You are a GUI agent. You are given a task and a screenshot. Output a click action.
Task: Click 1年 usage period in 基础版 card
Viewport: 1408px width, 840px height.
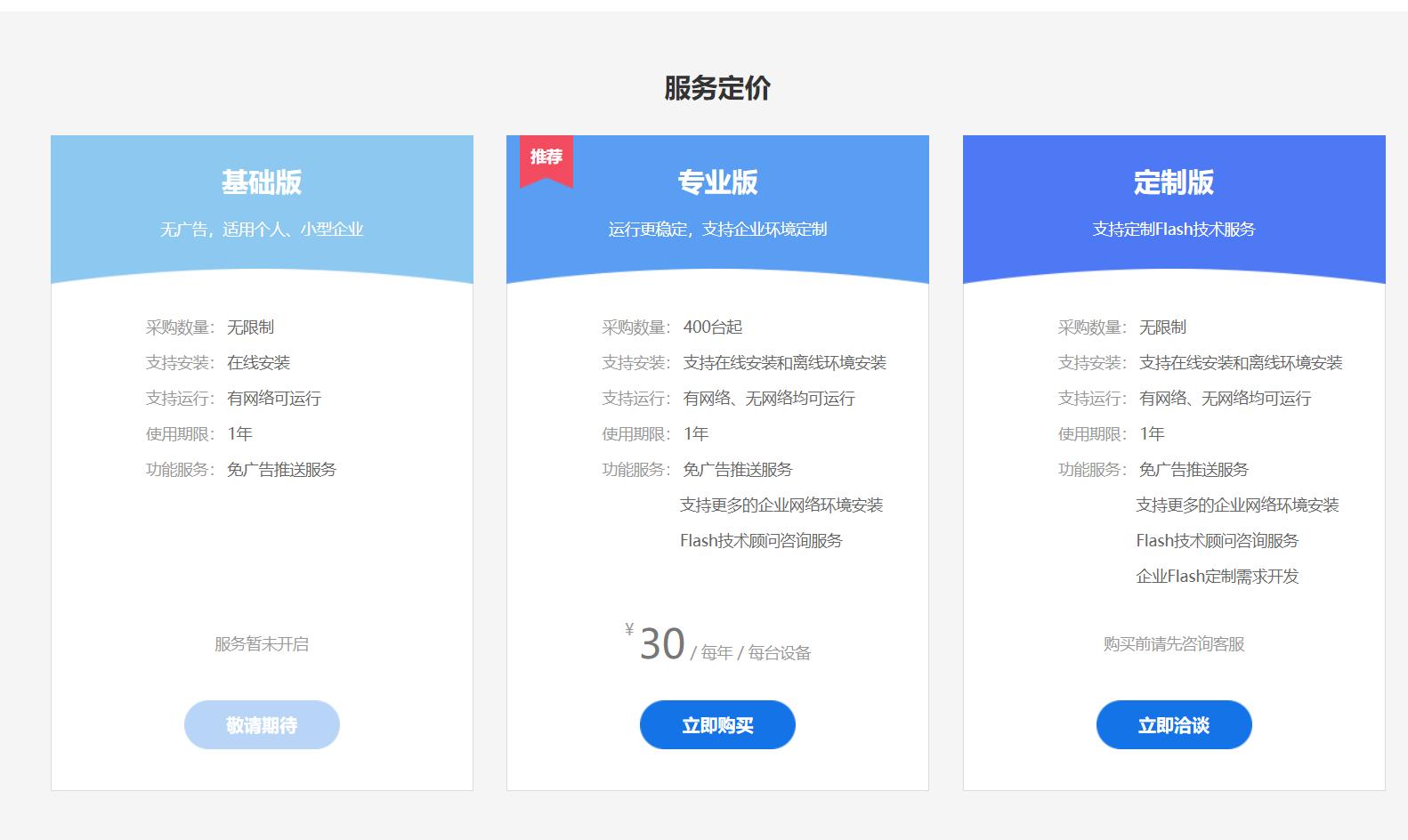[x=240, y=434]
